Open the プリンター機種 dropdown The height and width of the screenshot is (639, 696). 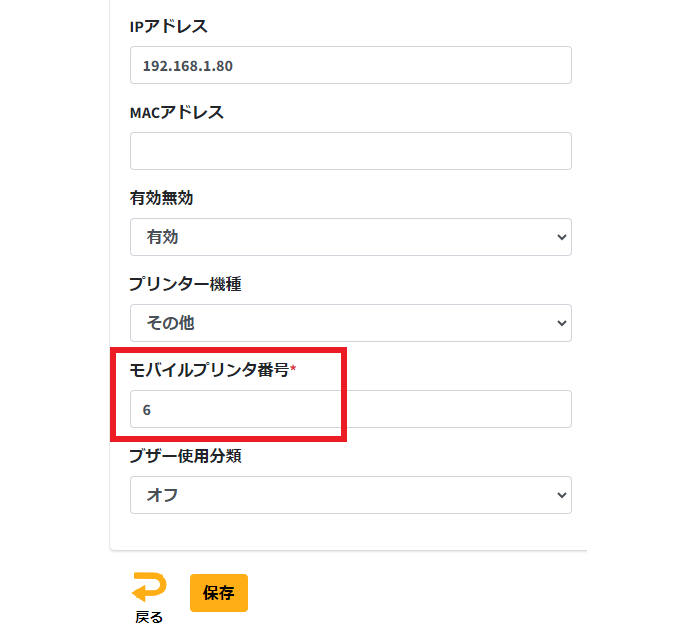pyautogui.click(x=350, y=323)
